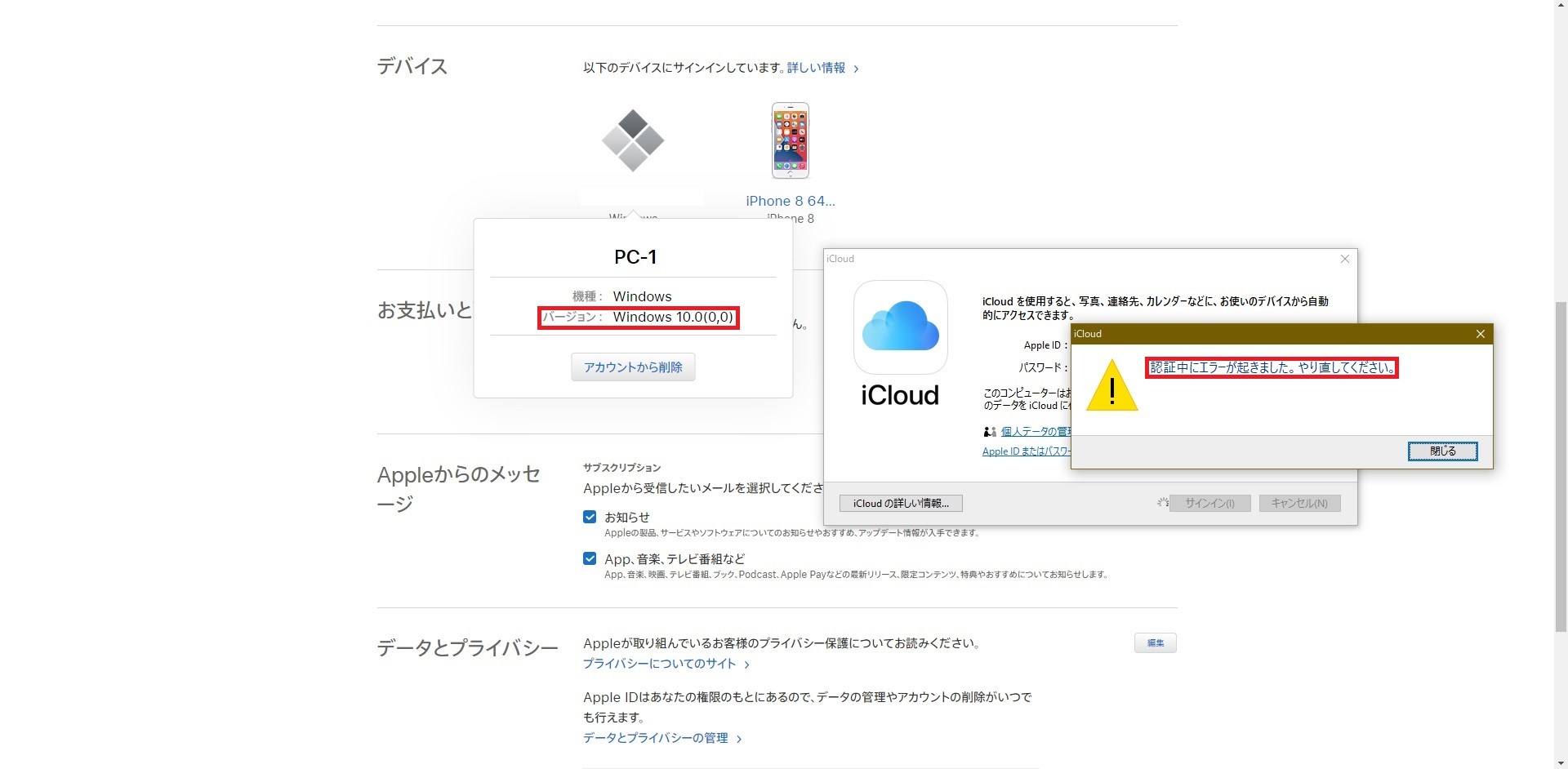This screenshot has height=769, width=1568.
Task: Click the 認証中にエラーが起きました error message text
Action: [x=1272, y=368]
